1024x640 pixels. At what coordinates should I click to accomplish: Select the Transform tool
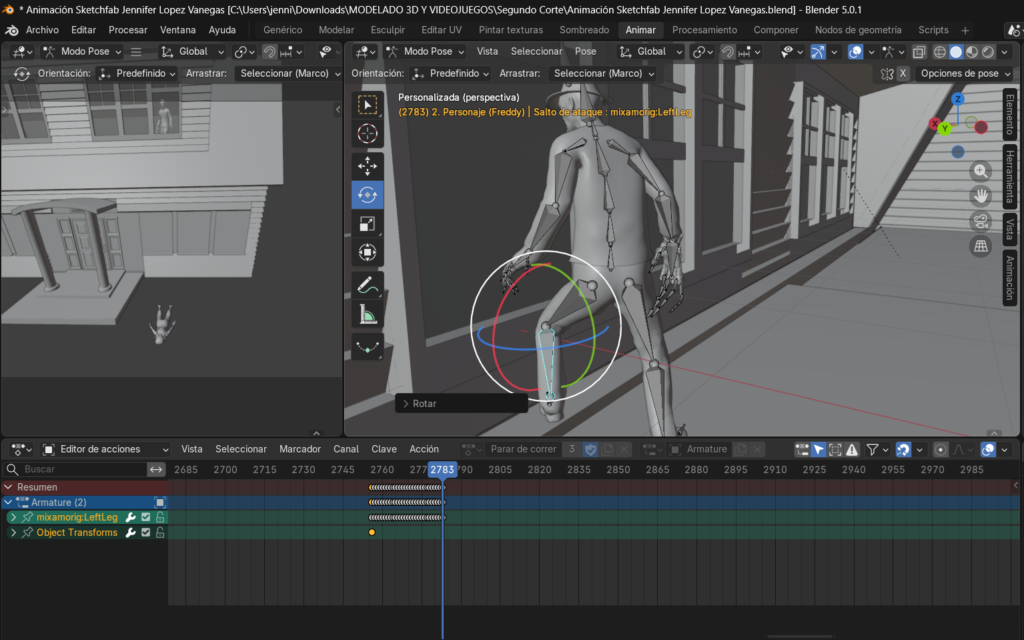367,252
